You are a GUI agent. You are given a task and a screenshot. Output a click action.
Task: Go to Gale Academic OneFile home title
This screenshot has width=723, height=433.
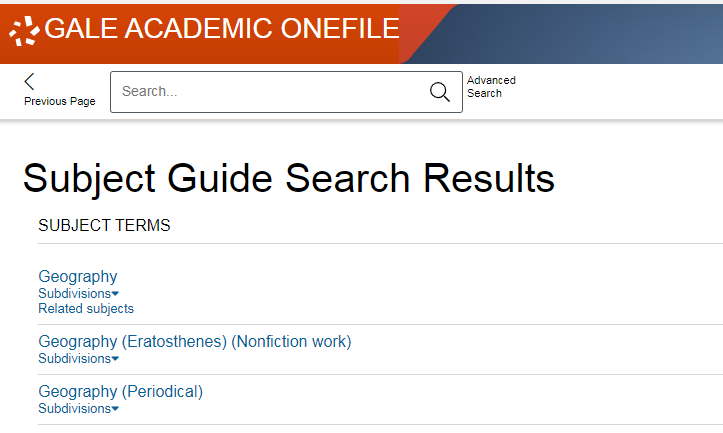point(222,30)
